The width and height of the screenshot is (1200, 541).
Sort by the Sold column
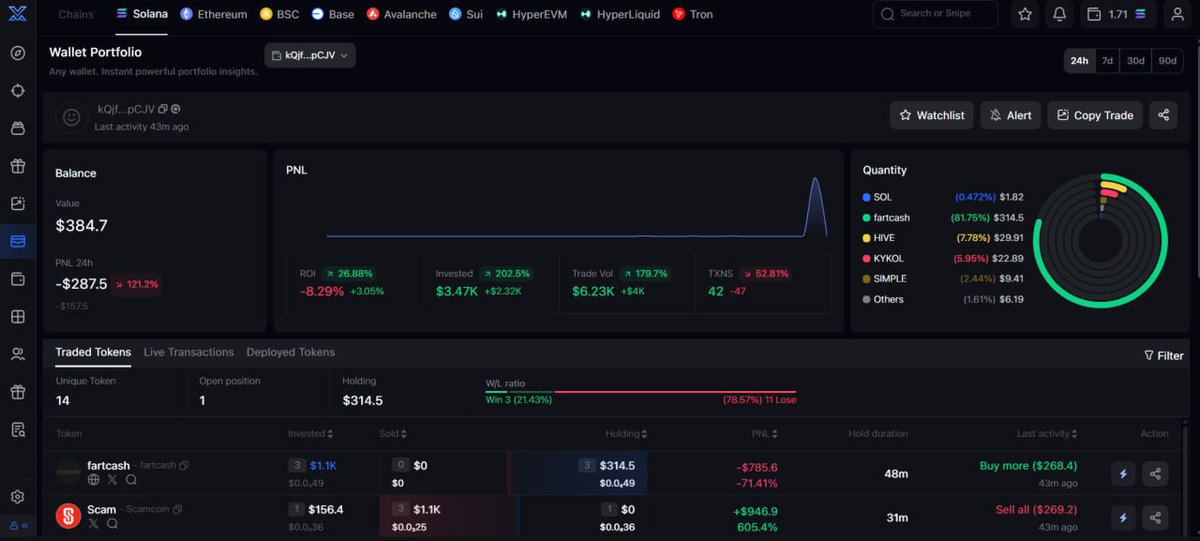point(392,434)
